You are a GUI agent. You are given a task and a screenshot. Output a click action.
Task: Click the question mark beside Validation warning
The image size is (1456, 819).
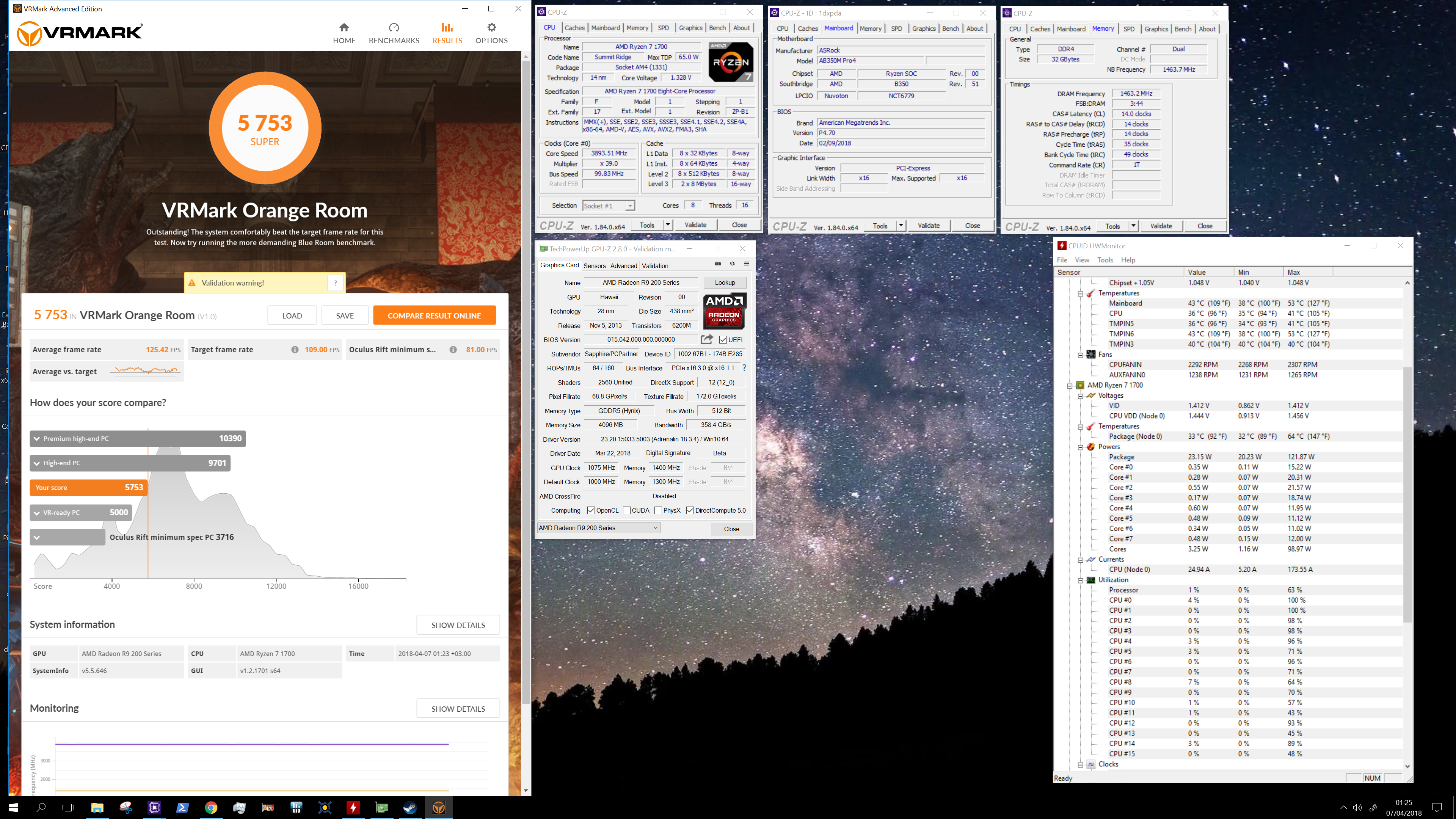335,282
